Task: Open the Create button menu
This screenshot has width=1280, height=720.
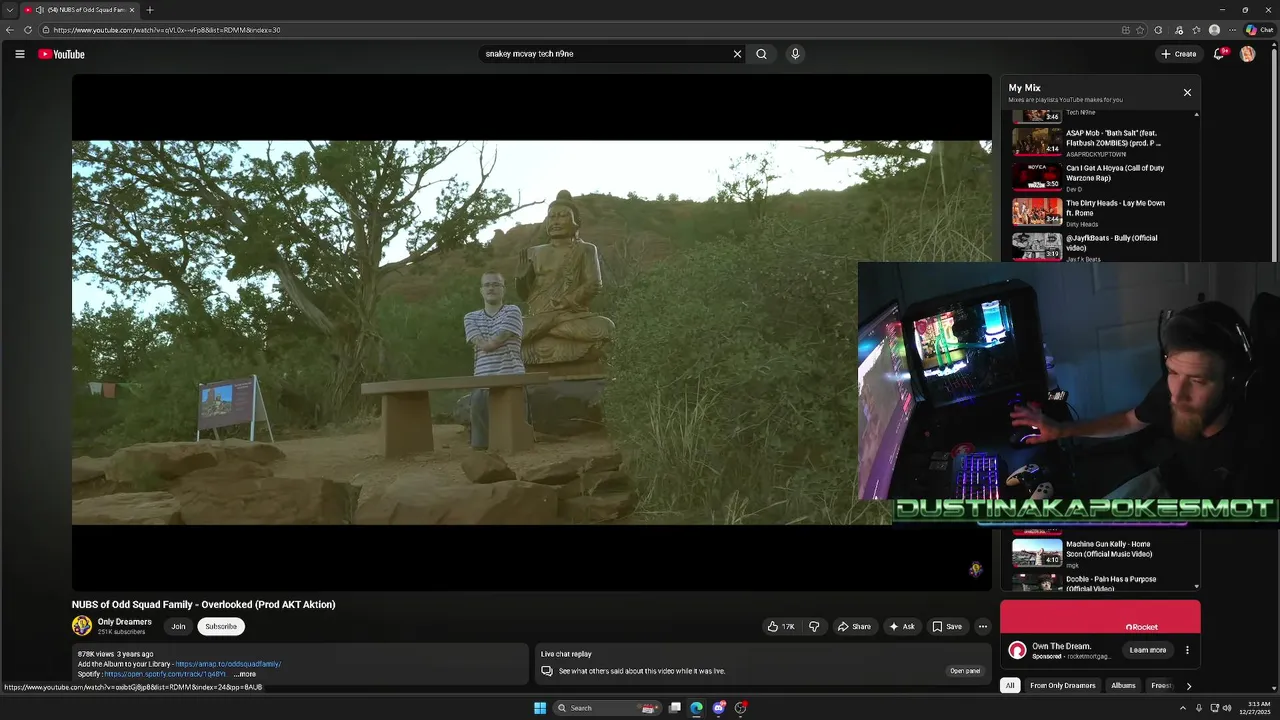Action: (1179, 54)
